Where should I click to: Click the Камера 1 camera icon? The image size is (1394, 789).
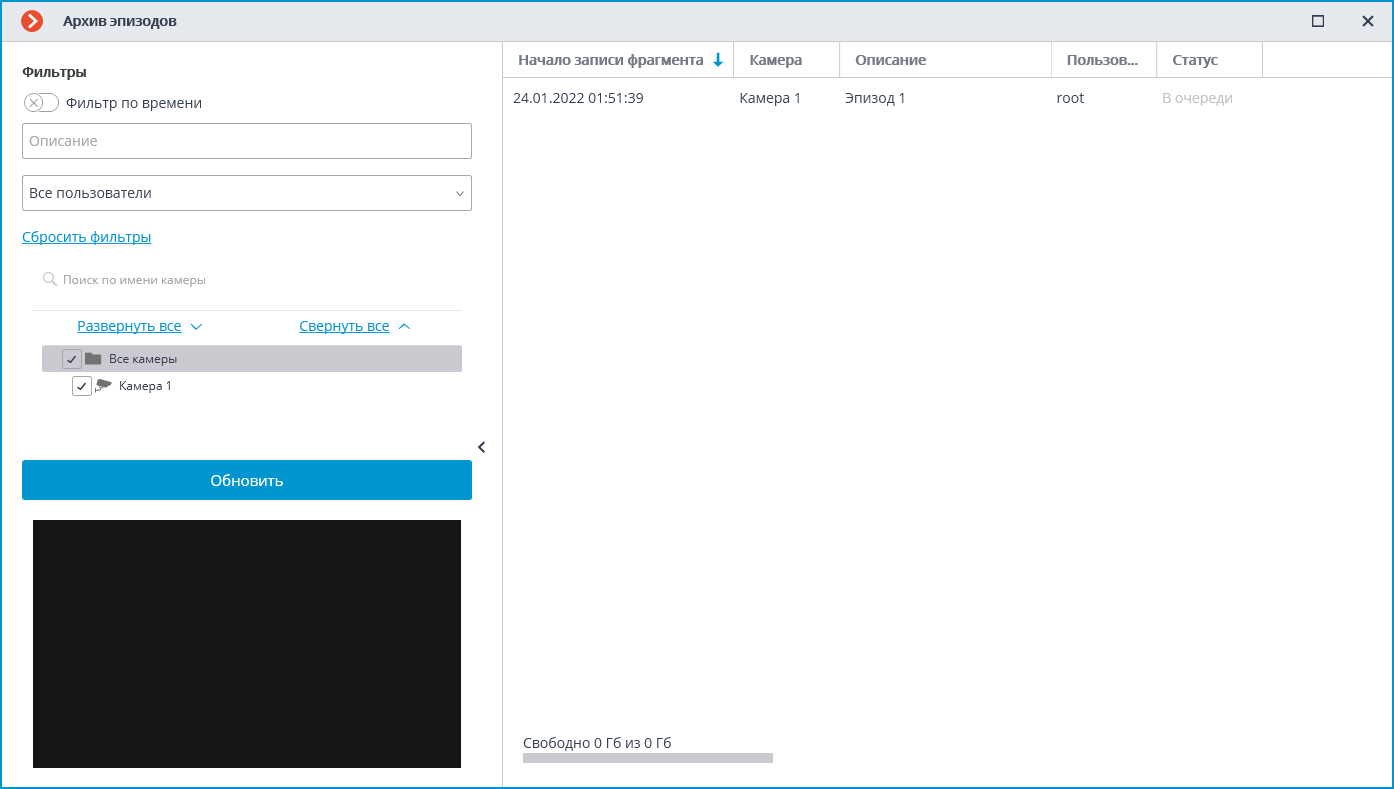[x=104, y=385]
